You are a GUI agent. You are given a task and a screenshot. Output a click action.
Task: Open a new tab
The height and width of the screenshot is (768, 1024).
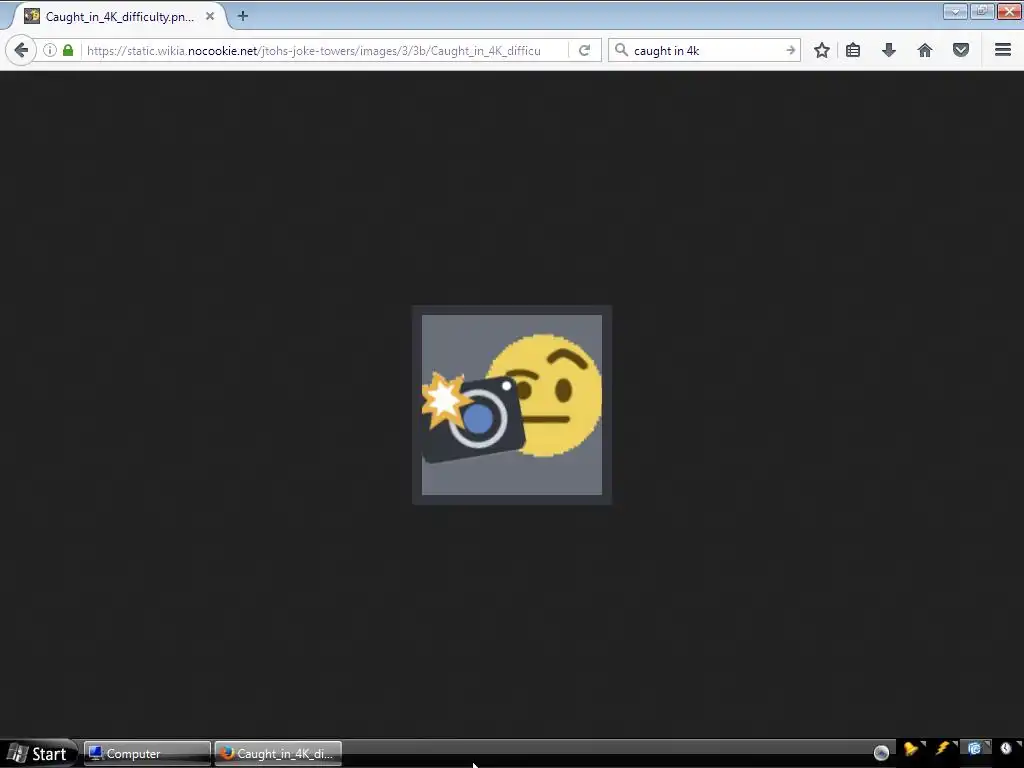pos(243,16)
